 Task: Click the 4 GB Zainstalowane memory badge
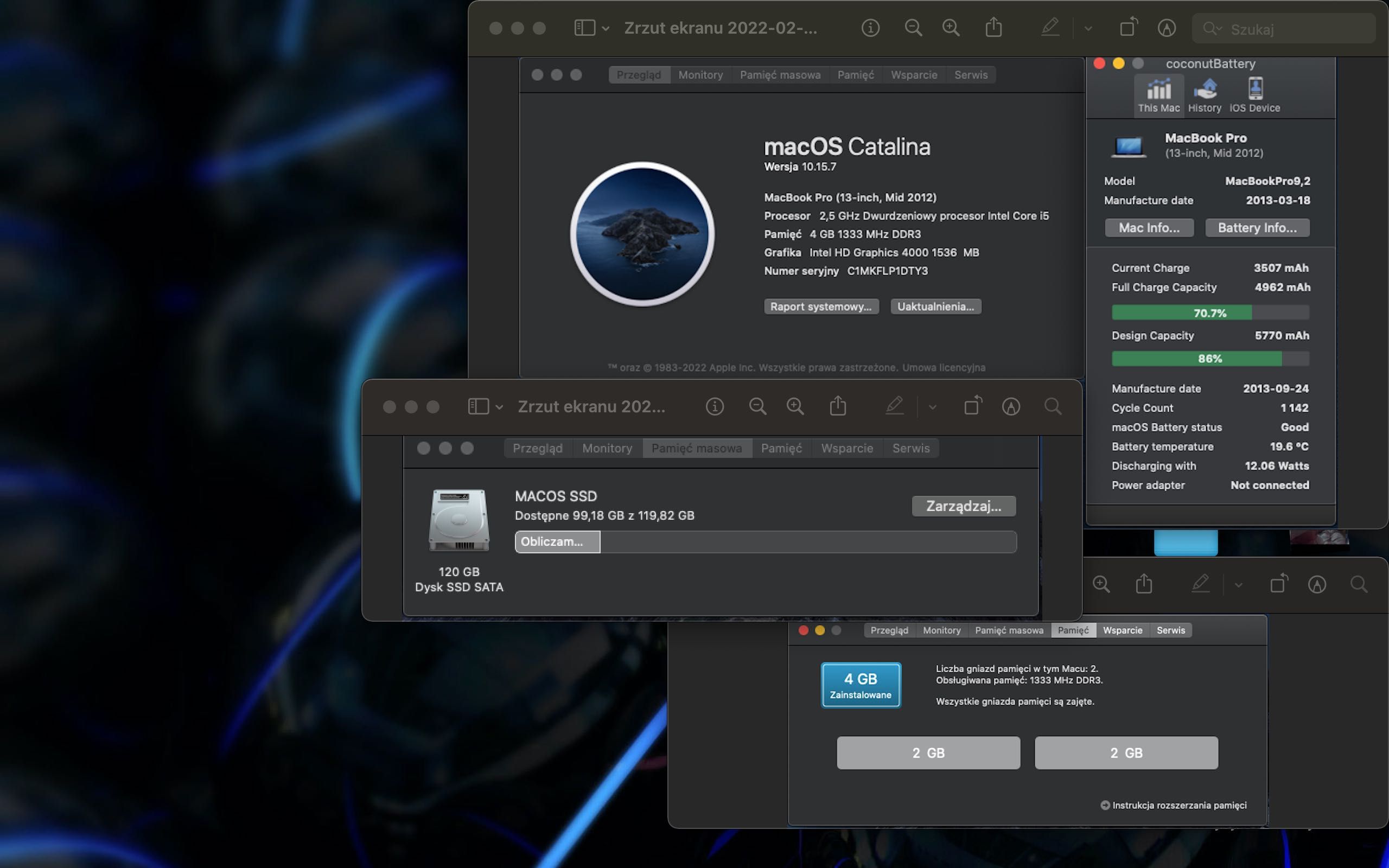861,685
